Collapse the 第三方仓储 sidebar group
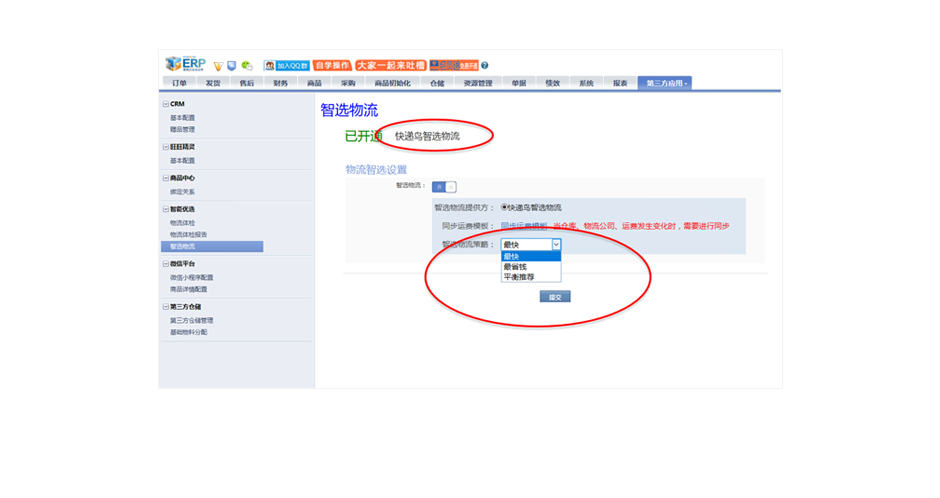Viewport: 940px width, 498px height. 166,307
